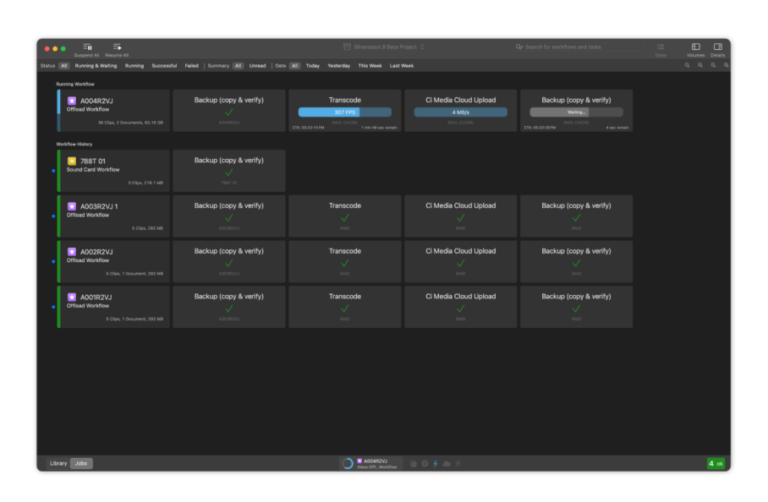768x502 pixels.
Task: Open the search options magnifier dropdown
Action: (519, 47)
